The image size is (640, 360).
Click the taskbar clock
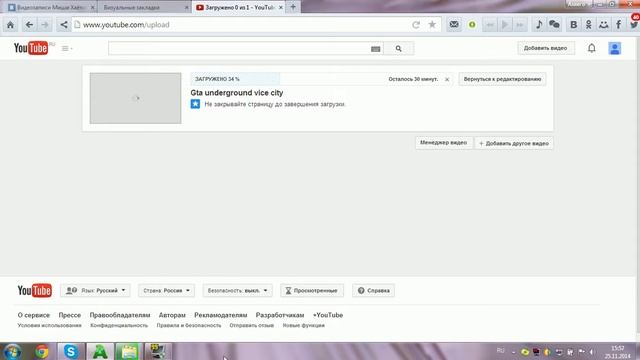tap(618, 352)
